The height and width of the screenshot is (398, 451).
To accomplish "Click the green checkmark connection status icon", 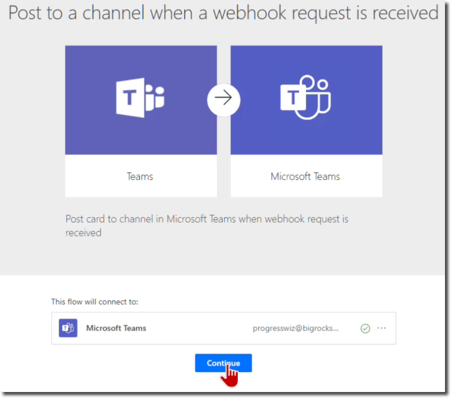I will tap(365, 328).
